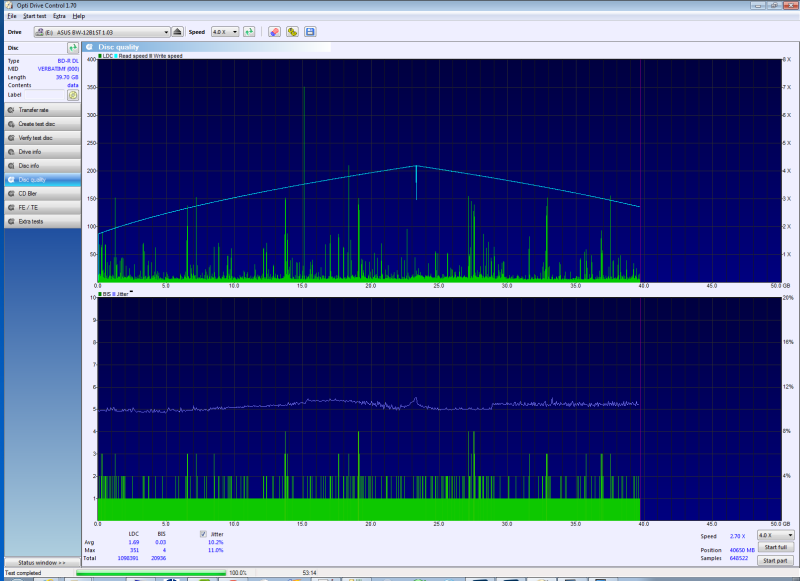Open the Create test disc tool

(x=43, y=124)
